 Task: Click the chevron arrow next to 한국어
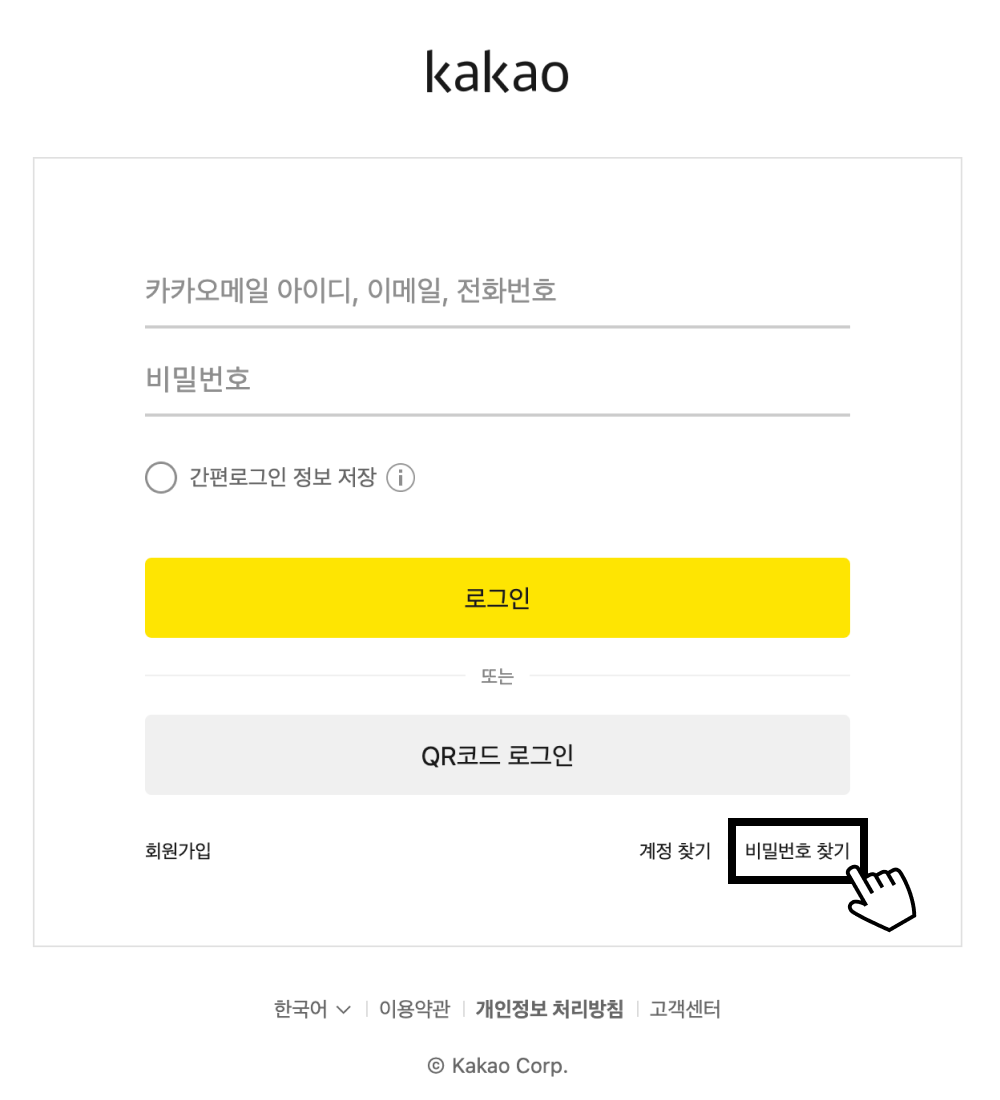pyautogui.click(x=344, y=1010)
